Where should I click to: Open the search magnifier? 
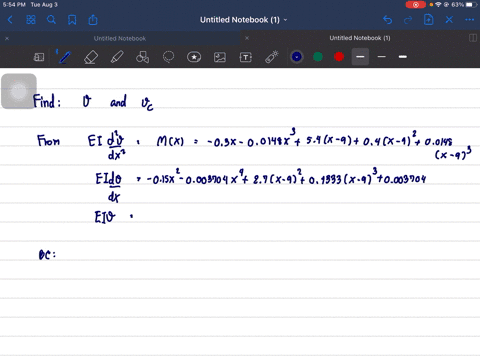51,20
